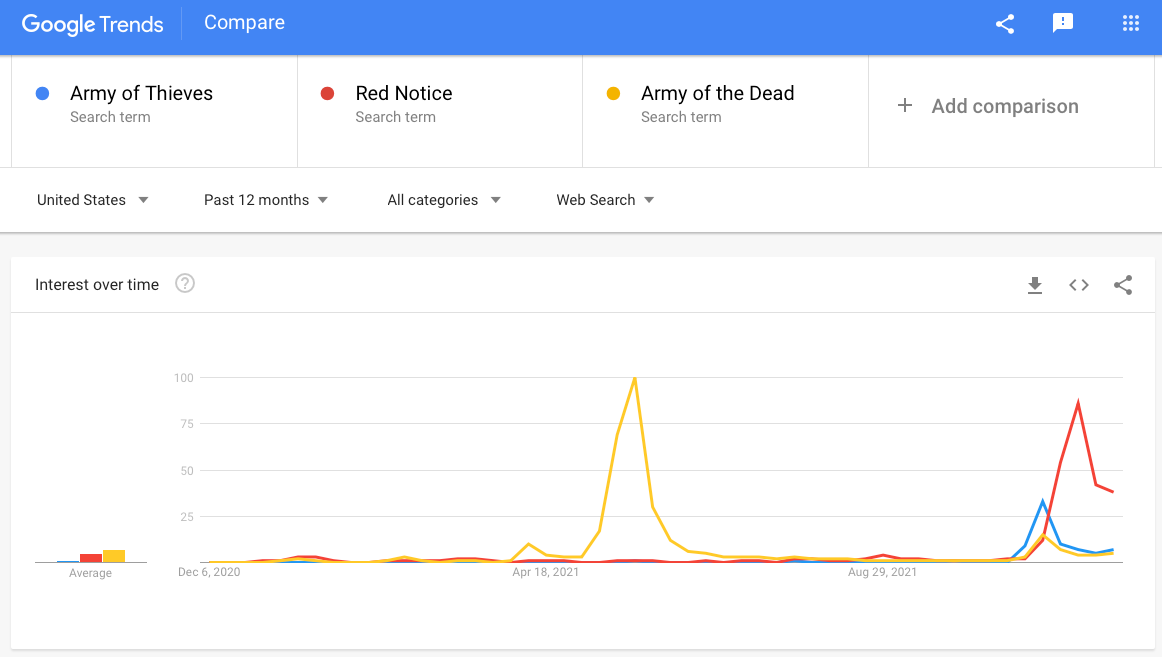Screen dimensions: 1162x657
Task: Open the Web Search type dropdown
Action: pyautogui.click(x=605, y=200)
